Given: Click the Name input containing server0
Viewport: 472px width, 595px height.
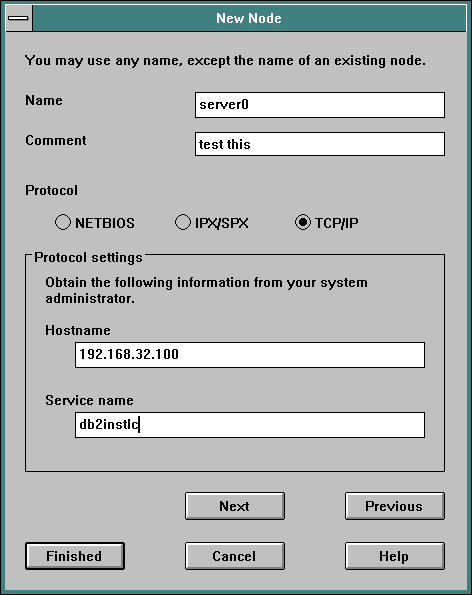Looking at the screenshot, I should (x=319, y=105).
